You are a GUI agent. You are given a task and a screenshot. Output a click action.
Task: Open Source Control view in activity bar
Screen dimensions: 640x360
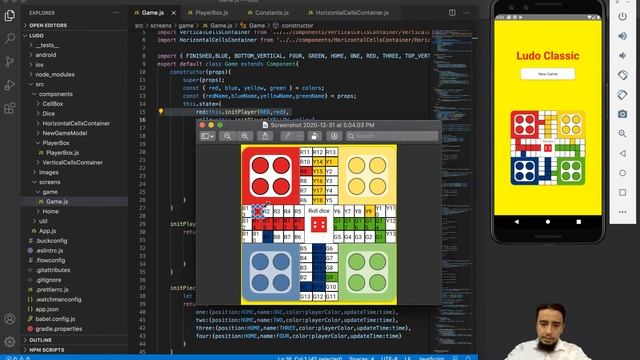pos(9,62)
